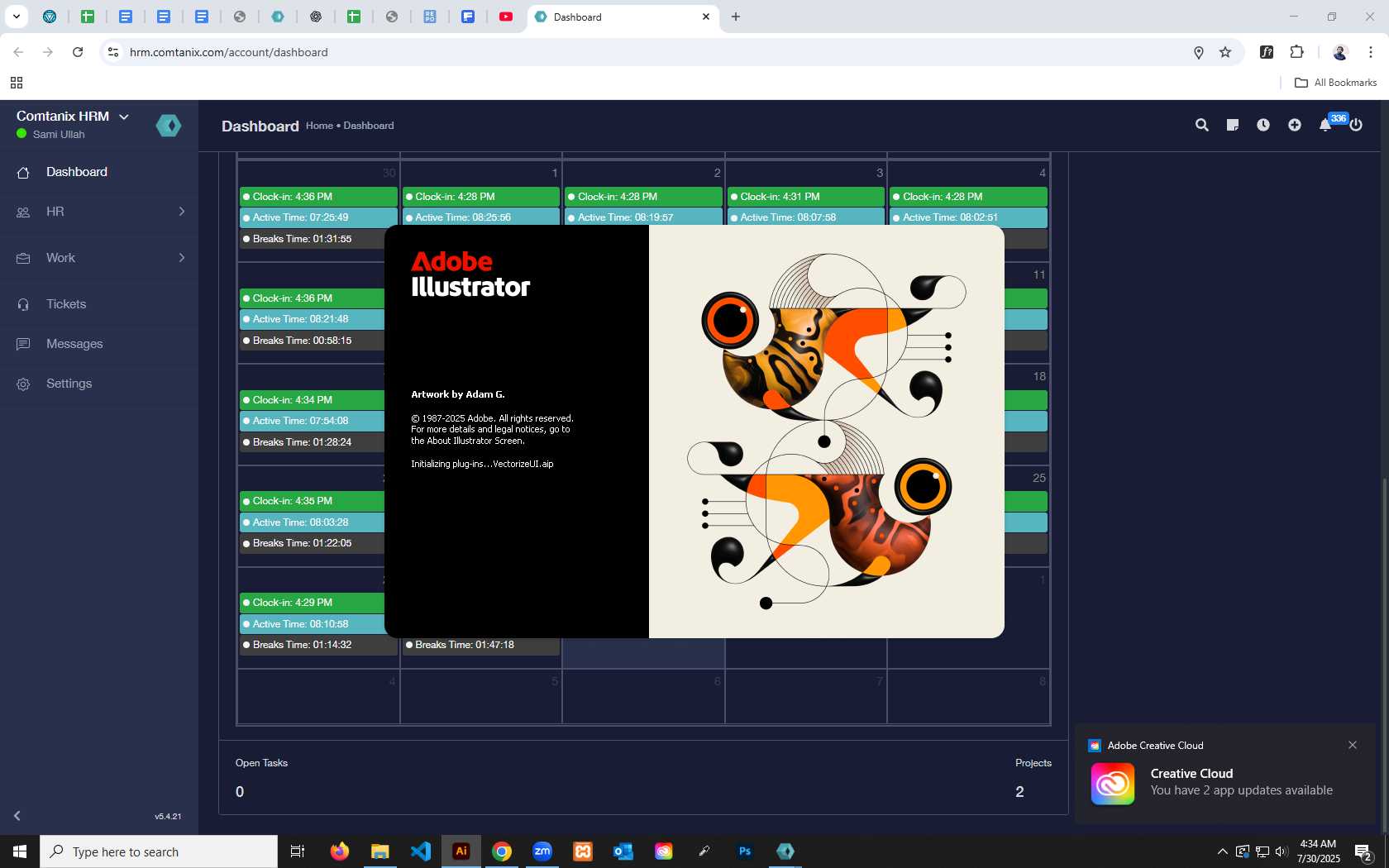Open the Windows Start menu

[x=20, y=851]
